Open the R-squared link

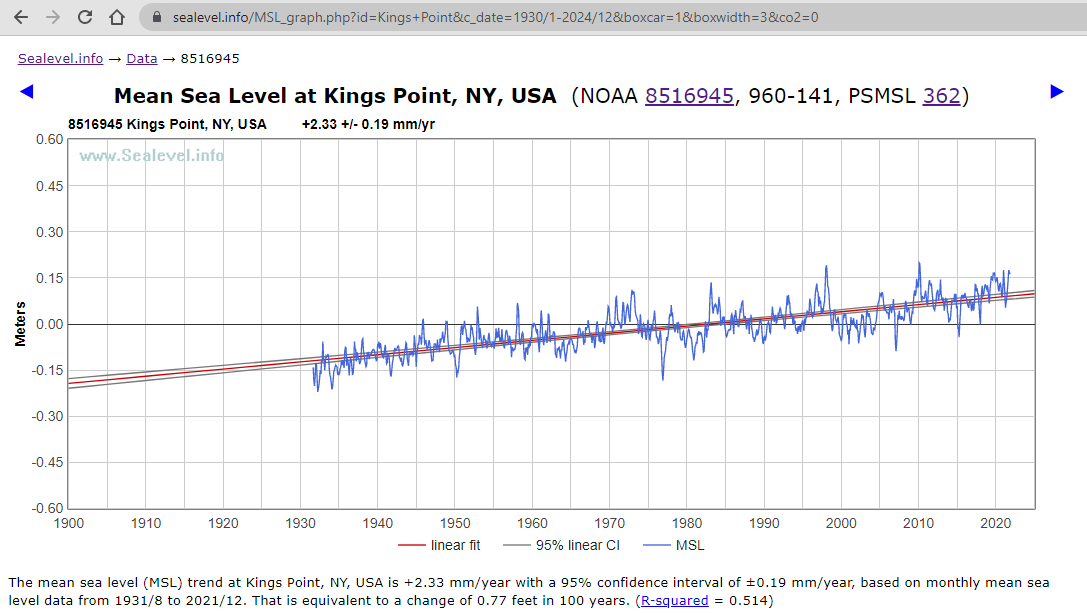[674, 601]
